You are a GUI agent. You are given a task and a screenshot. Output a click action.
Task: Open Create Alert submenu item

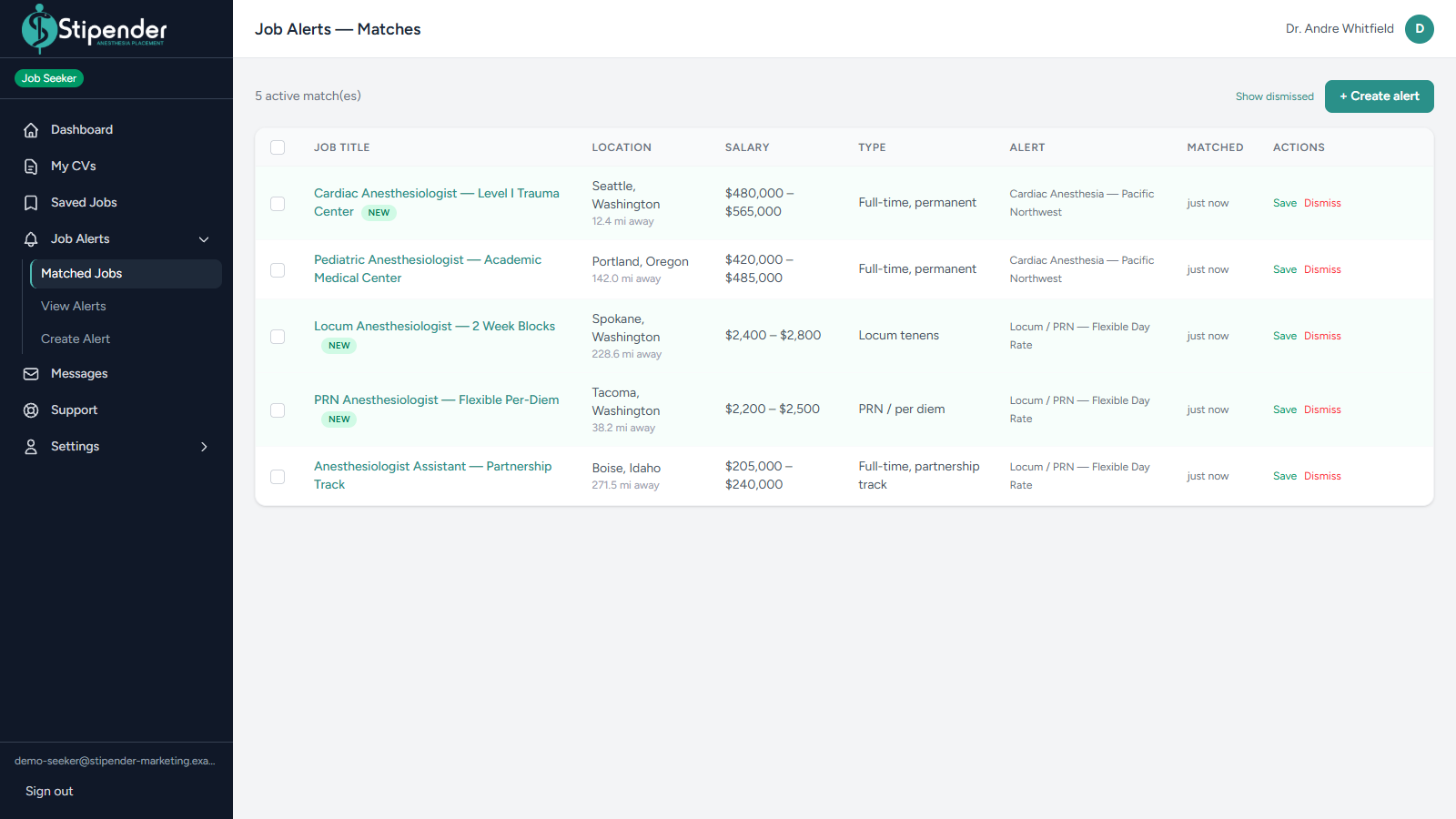126,339
